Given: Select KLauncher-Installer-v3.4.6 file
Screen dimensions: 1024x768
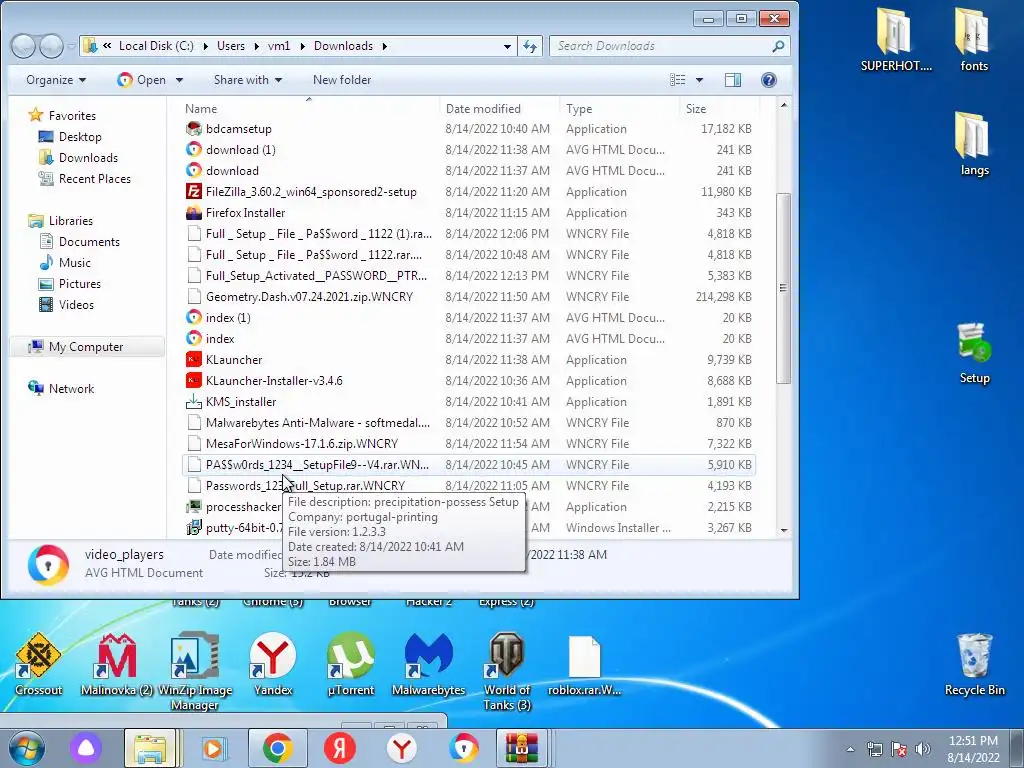Looking at the screenshot, I should point(274,381).
